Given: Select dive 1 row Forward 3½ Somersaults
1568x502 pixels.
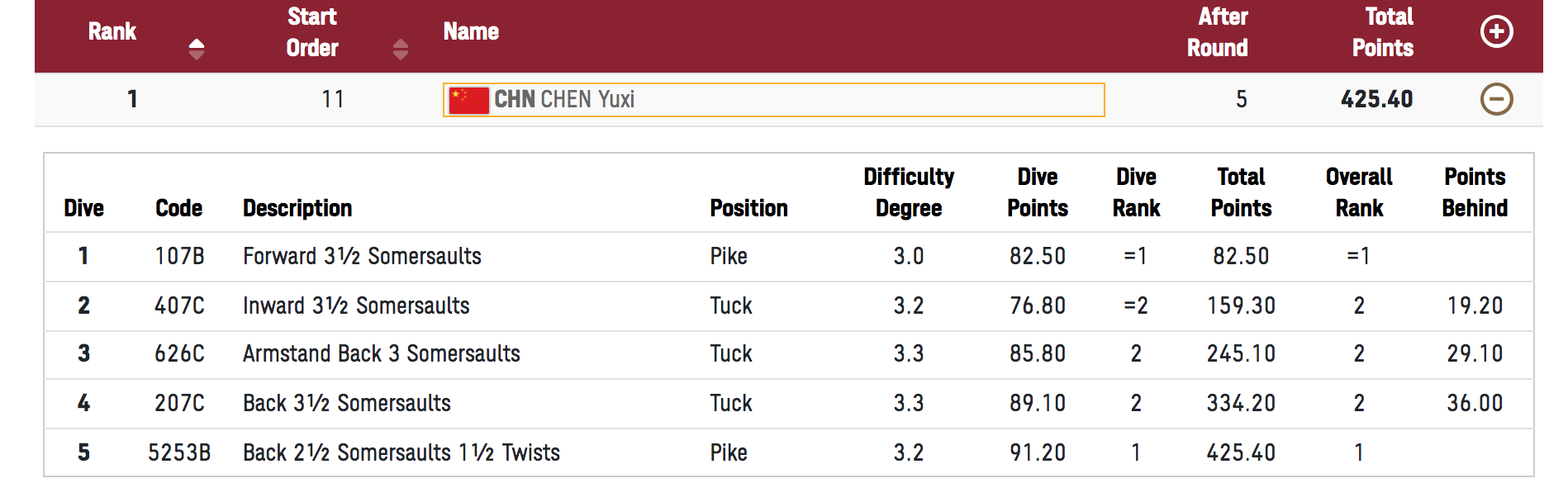Looking at the screenshot, I should 788,257.
